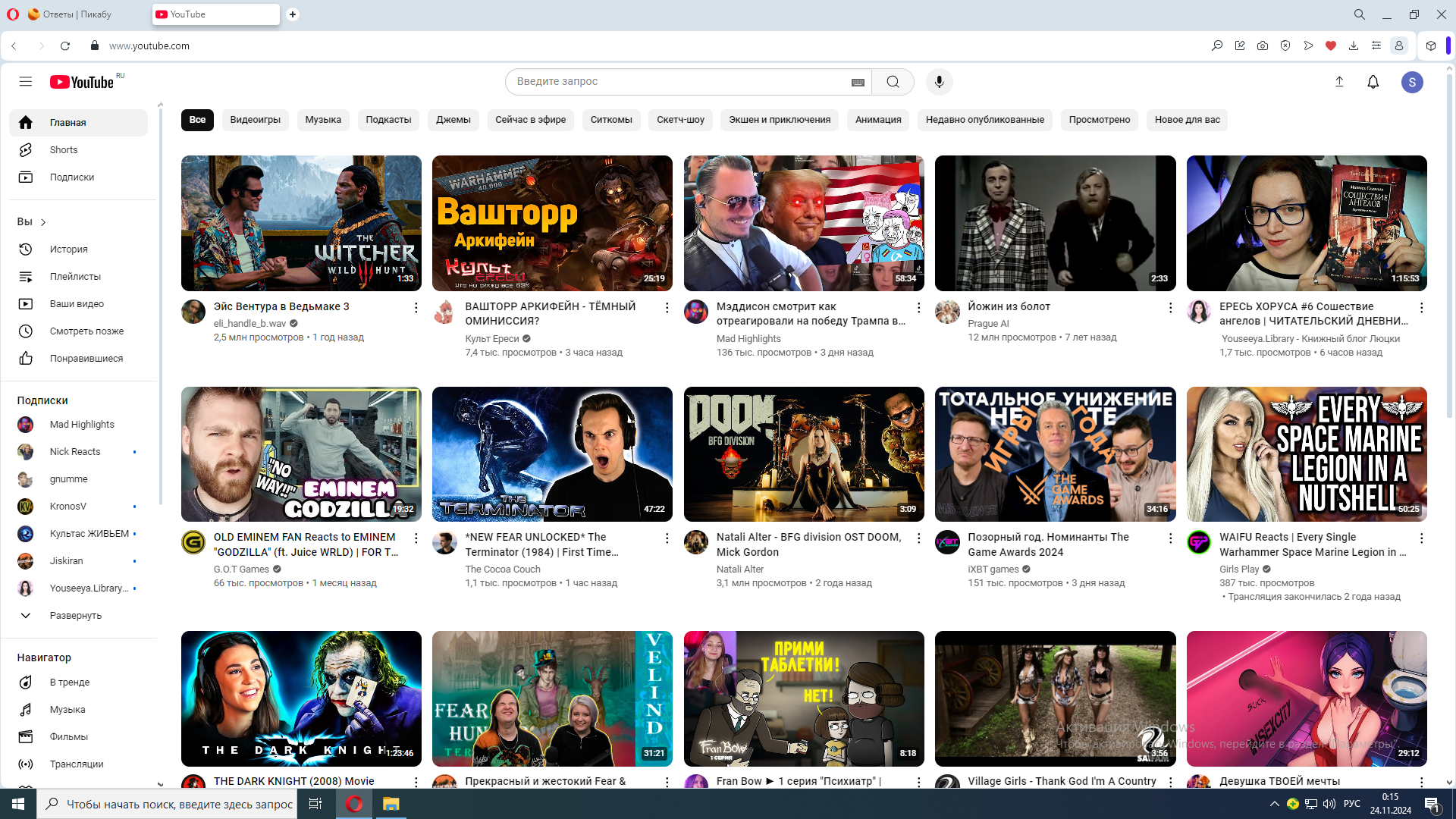Open the notifications bell
Screen dimensions: 1456x819
pos(1373,82)
